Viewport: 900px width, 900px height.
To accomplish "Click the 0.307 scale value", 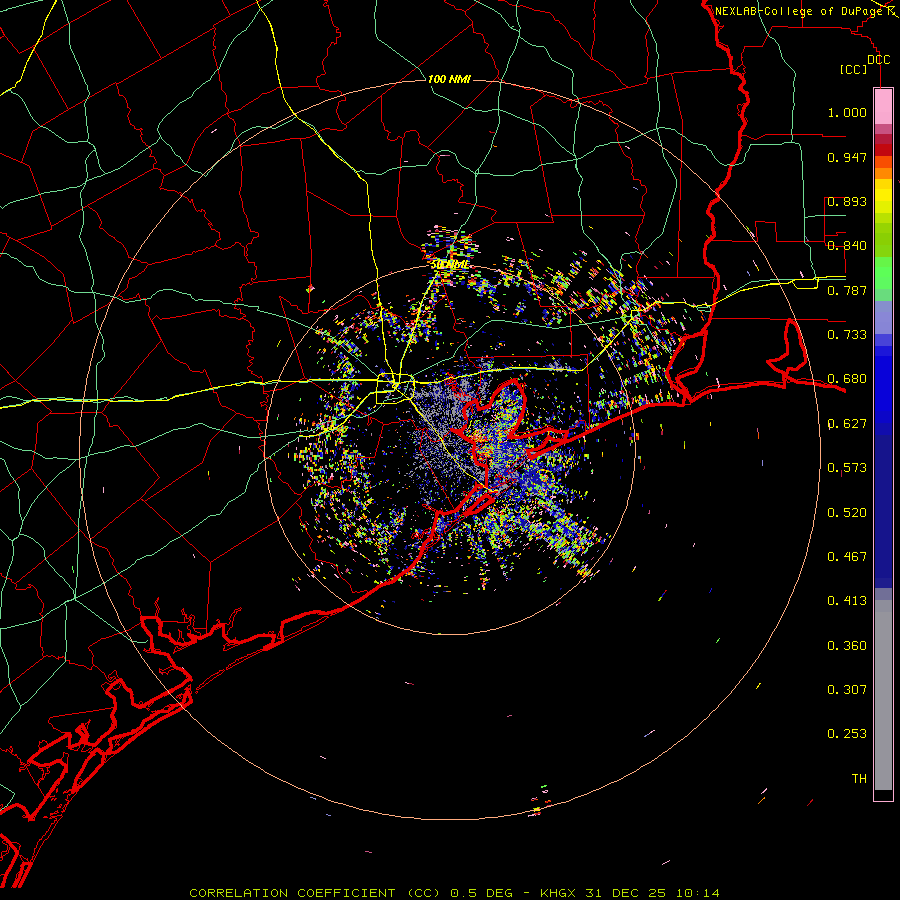I will (847, 690).
